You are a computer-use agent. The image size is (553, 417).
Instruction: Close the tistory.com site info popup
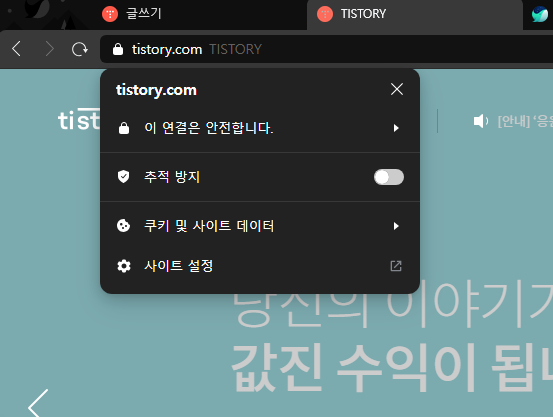click(x=397, y=89)
